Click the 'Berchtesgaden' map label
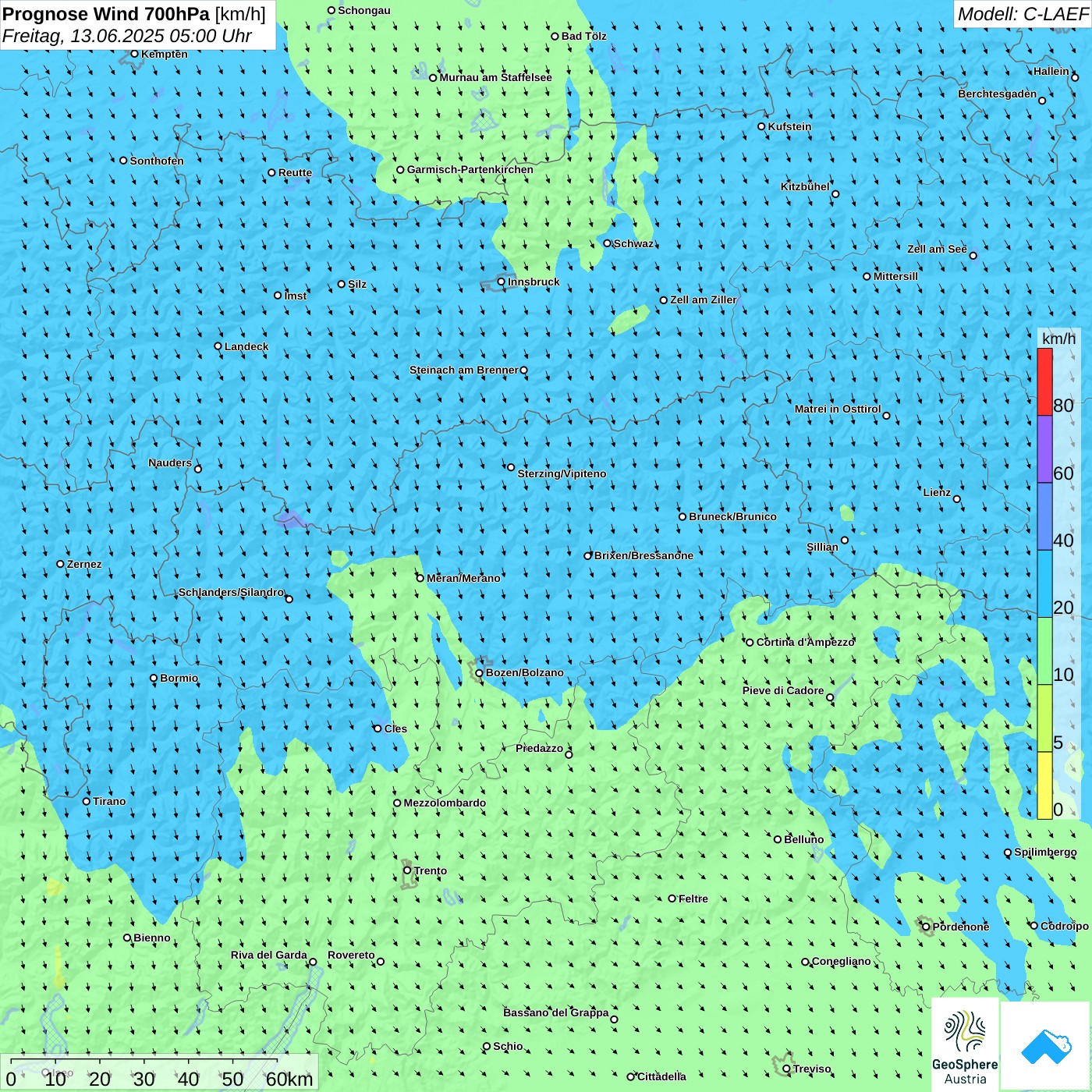The width and height of the screenshot is (1092, 1092). [x=998, y=94]
